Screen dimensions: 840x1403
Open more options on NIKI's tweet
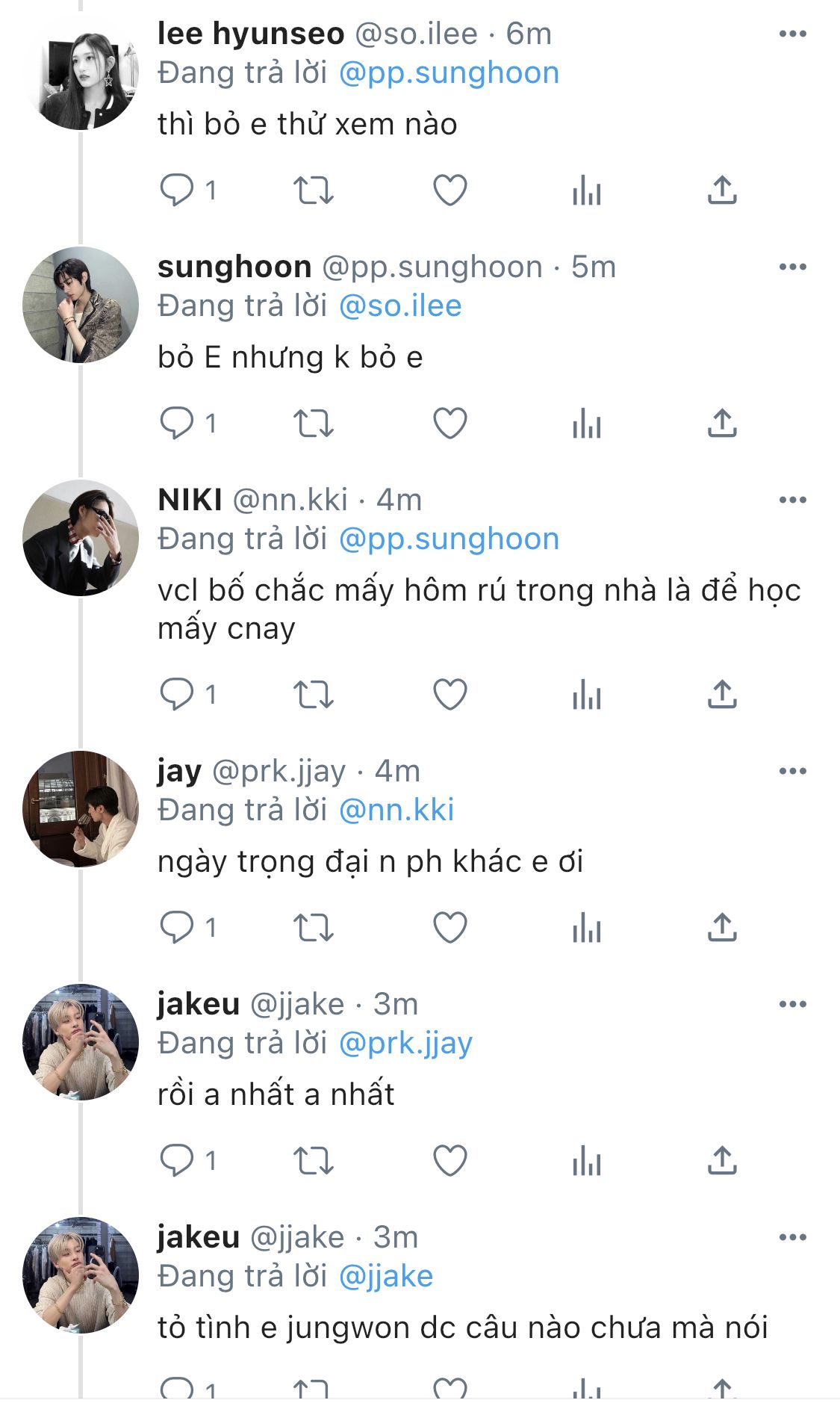tap(792, 500)
